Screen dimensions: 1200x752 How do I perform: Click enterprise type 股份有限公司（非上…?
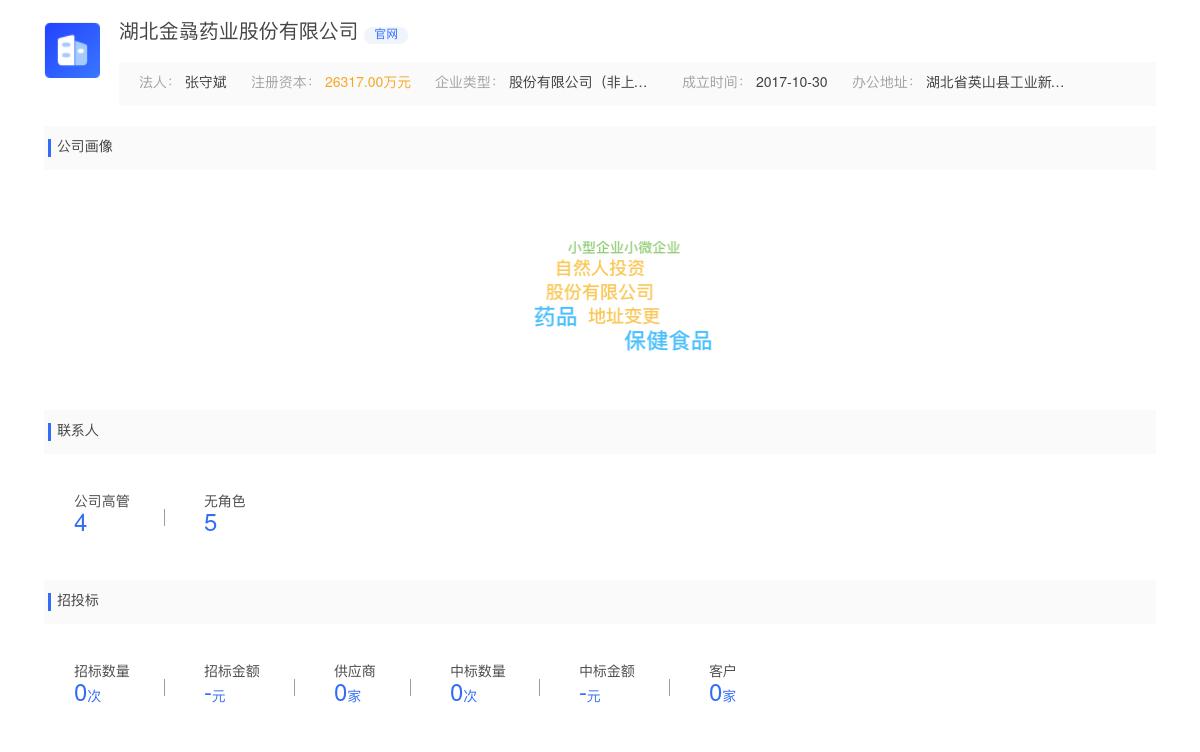(578, 83)
